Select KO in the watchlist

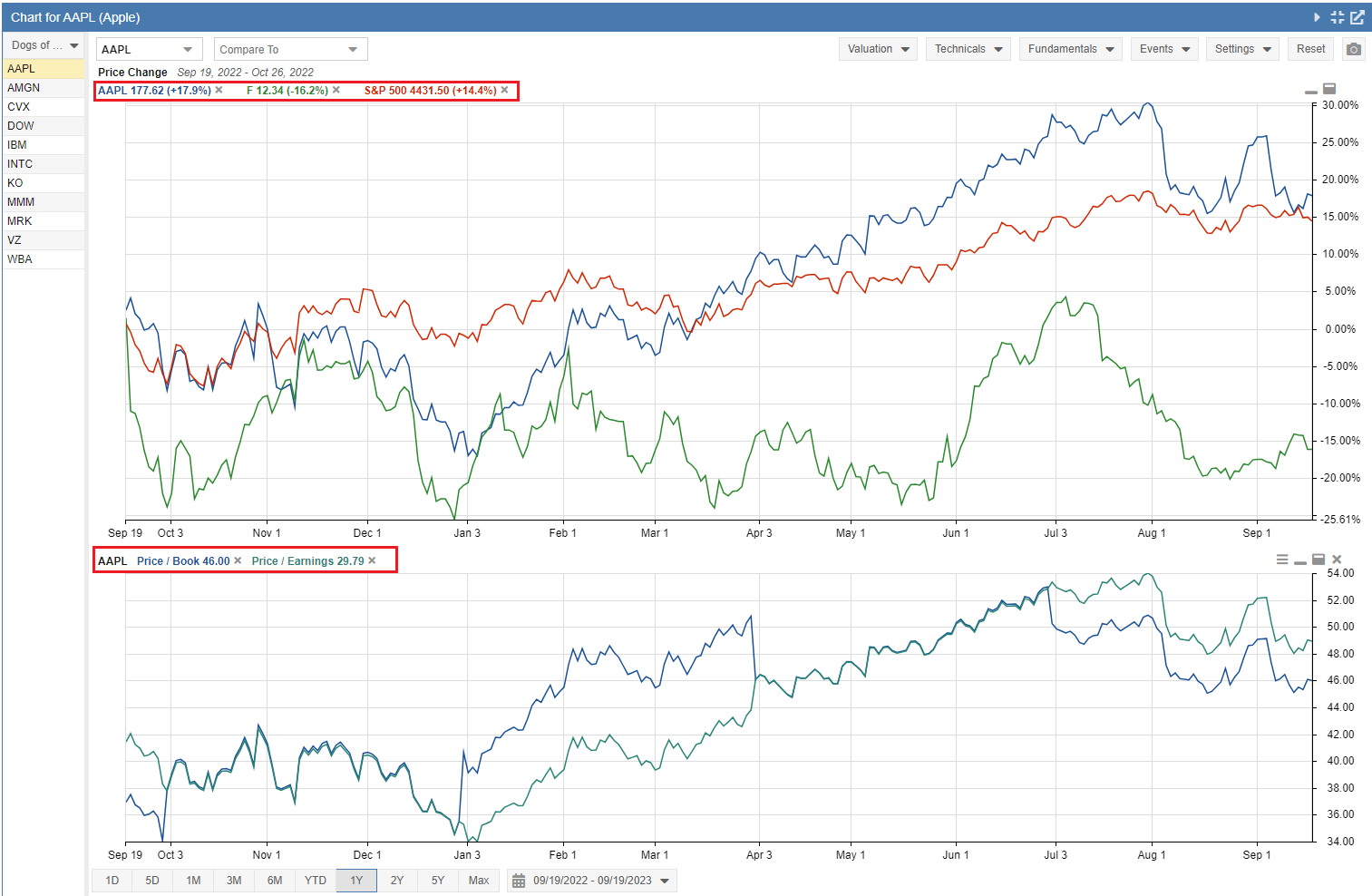point(44,183)
